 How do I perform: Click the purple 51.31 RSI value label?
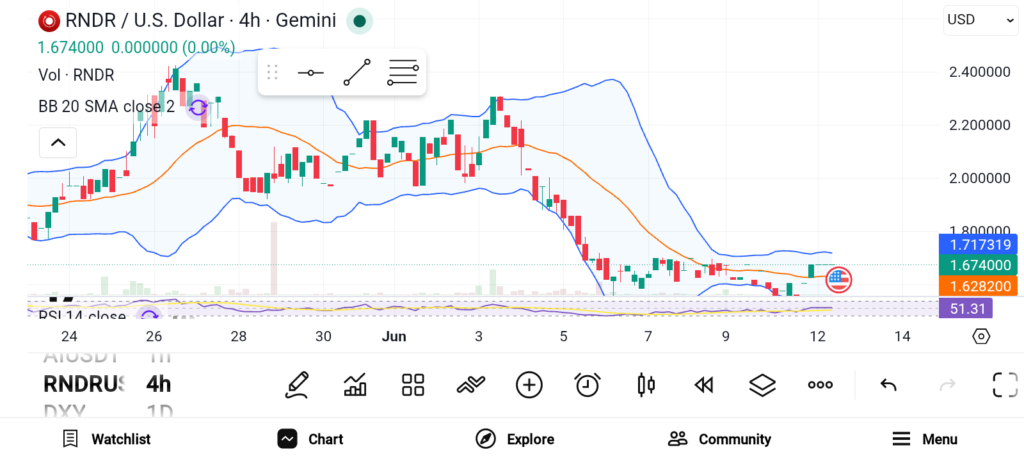[965, 308]
